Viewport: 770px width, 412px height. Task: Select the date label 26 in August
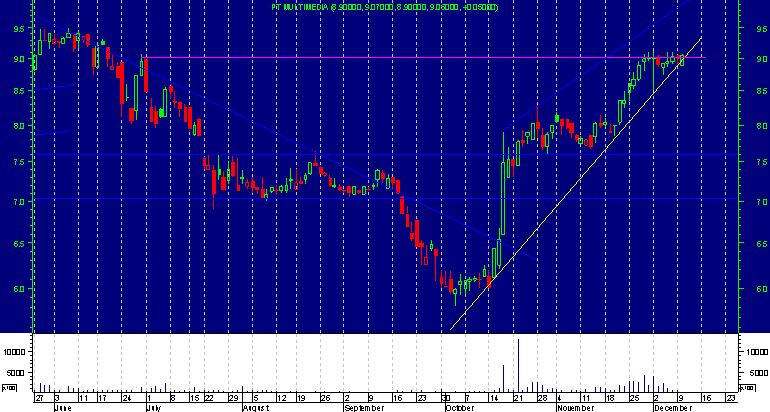[325, 398]
